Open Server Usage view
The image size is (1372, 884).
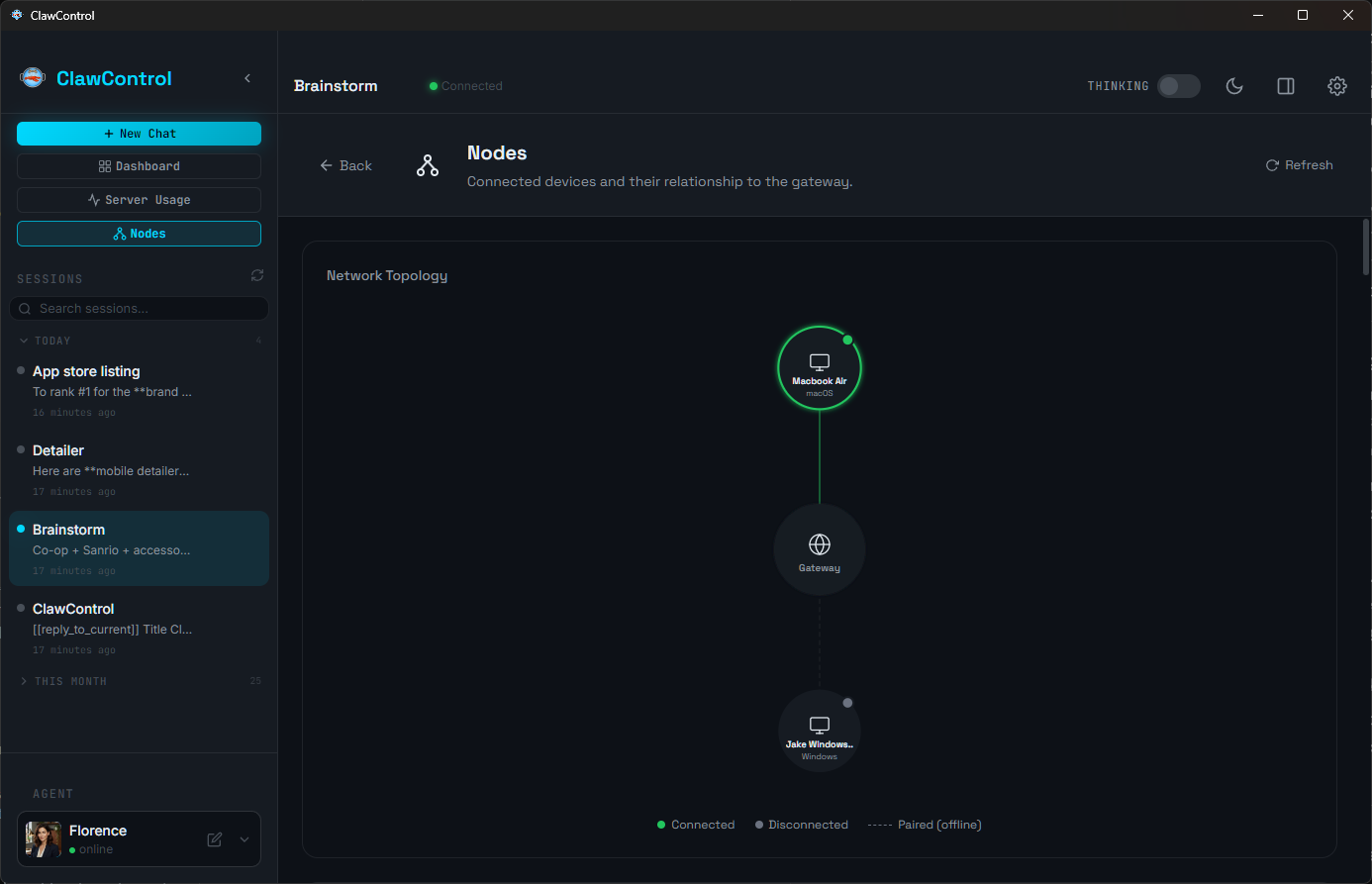[x=139, y=199]
